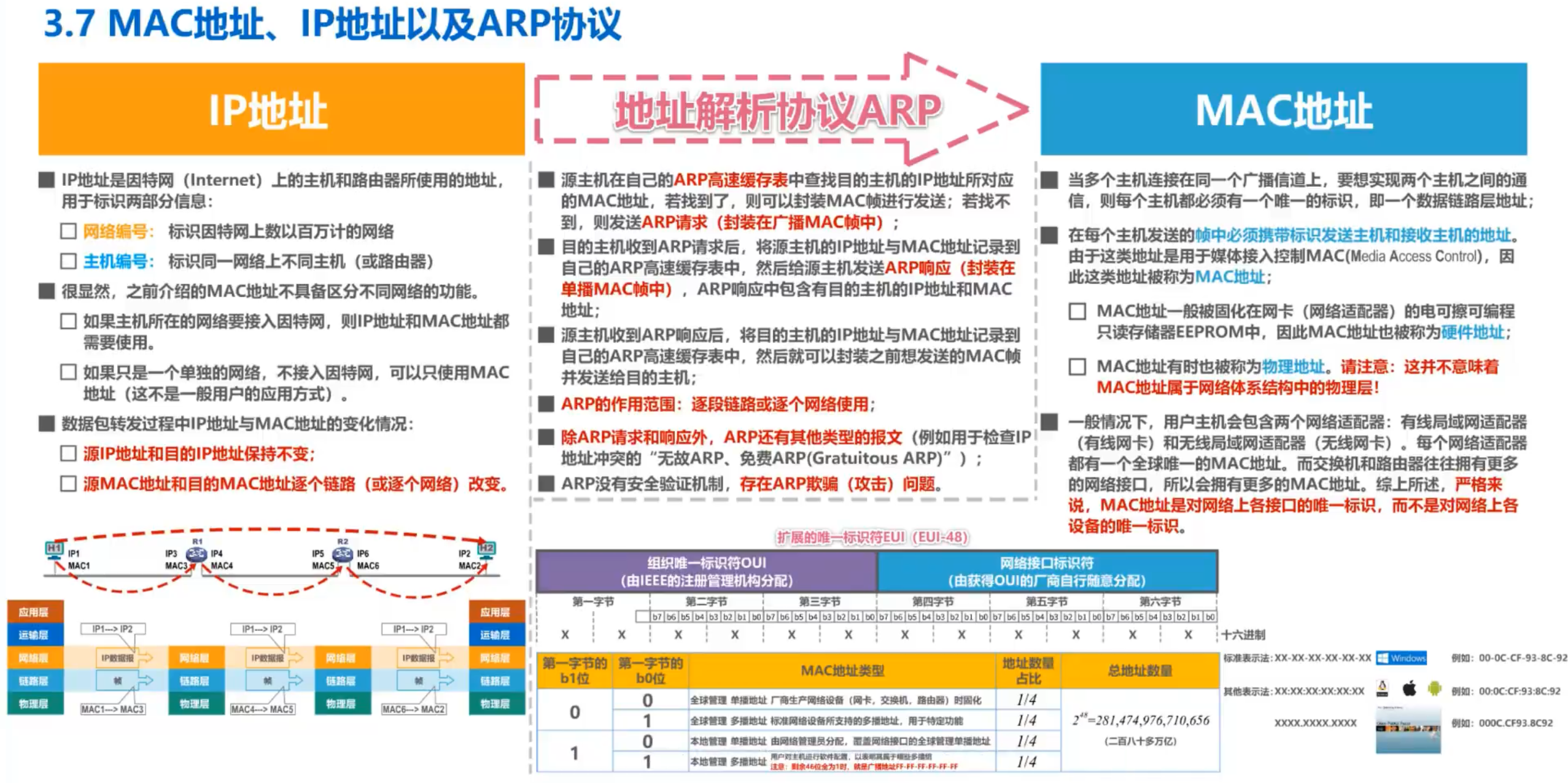Click the MAC1-->MAC3 callout label
This screenshot has height=783, width=1568.
113,709
